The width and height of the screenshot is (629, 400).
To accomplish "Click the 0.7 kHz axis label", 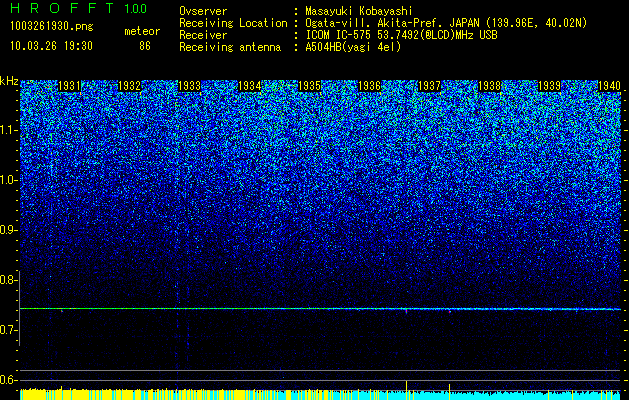I will click(x=9, y=330).
